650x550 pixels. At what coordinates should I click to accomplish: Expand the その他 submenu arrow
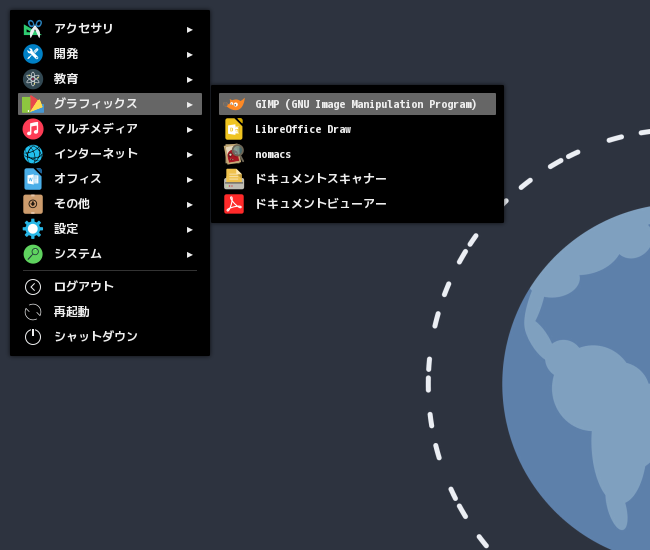(189, 204)
